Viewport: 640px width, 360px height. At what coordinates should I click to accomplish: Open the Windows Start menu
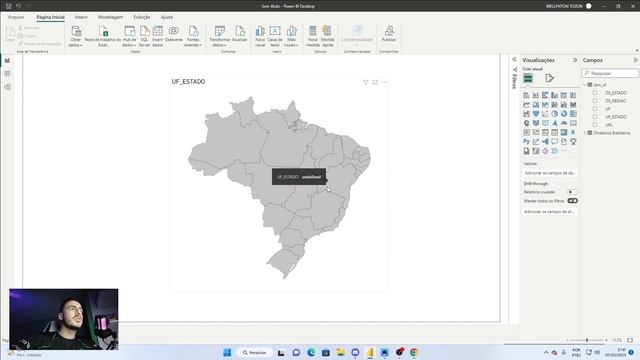point(227,352)
